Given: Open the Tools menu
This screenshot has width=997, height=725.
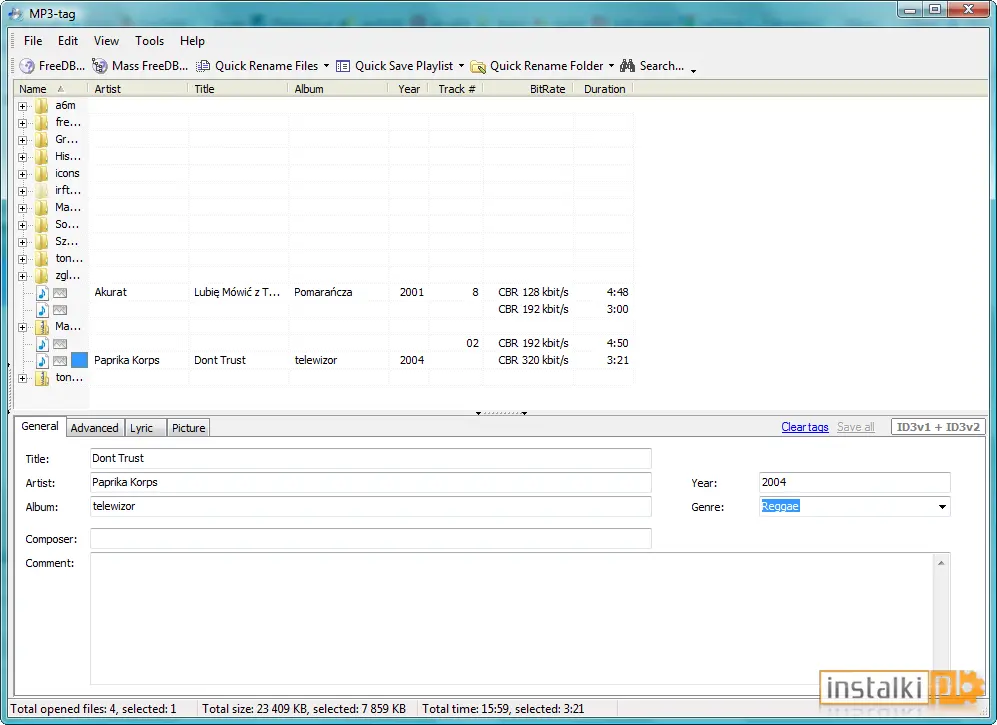Looking at the screenshot, I should click(149, 41).
